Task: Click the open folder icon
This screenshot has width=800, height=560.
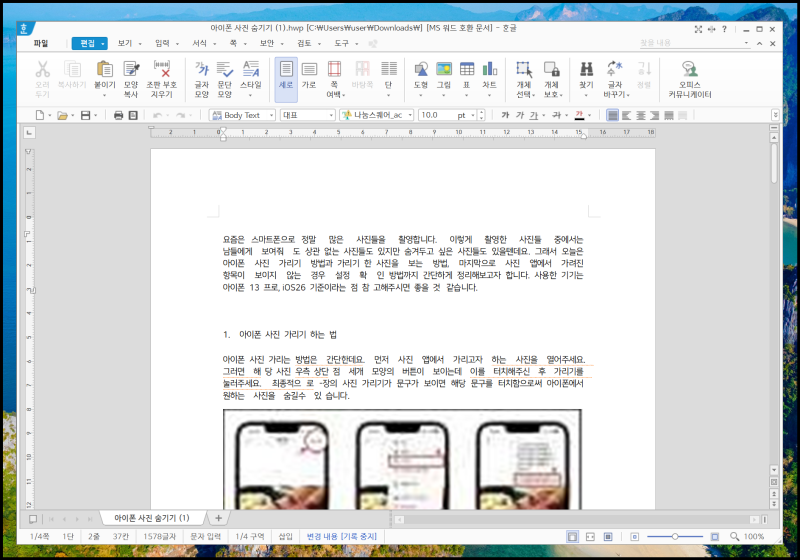Action: point(62,115)
